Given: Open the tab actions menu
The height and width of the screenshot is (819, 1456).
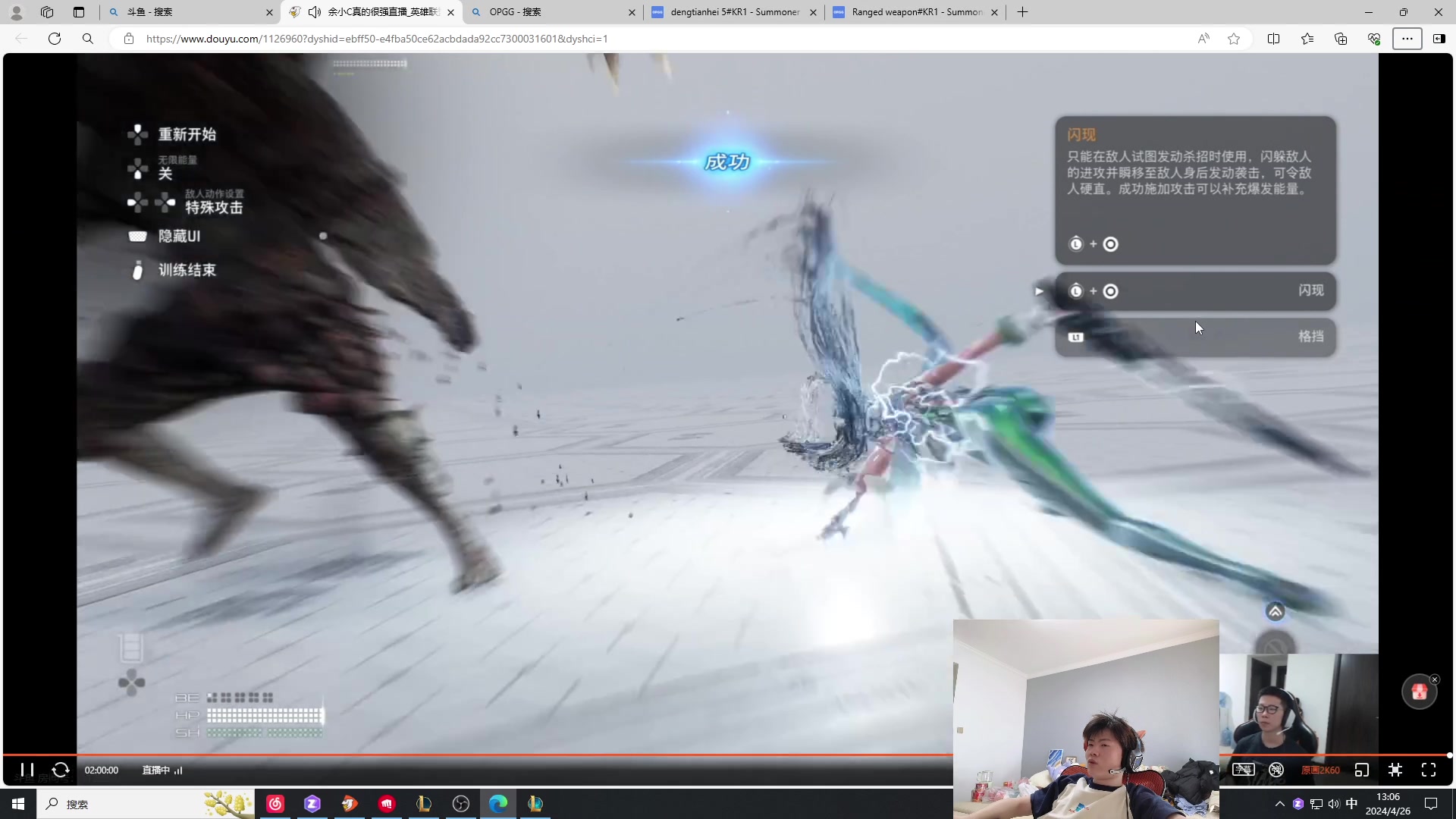Looking at the screenshot, I should click(x=79, y=12).
